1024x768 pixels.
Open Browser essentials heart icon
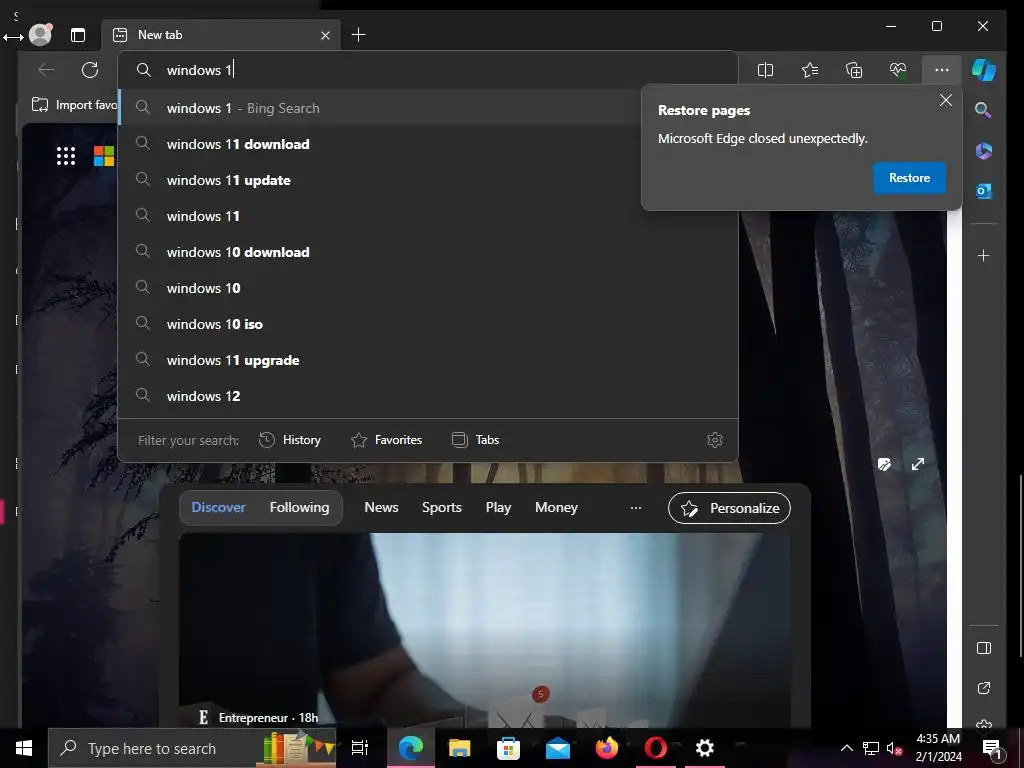click(x=898, y=70)
